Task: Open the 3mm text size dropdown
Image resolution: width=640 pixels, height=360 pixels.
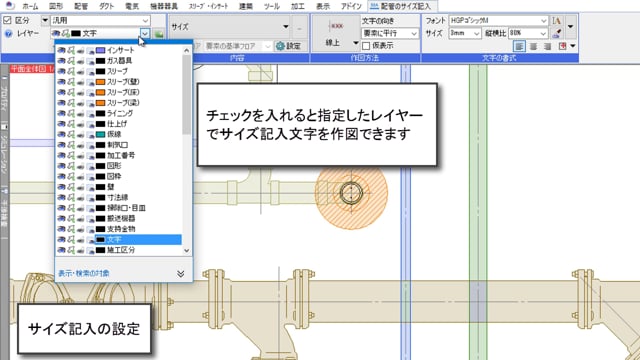Action: click(x=464, y=33)
